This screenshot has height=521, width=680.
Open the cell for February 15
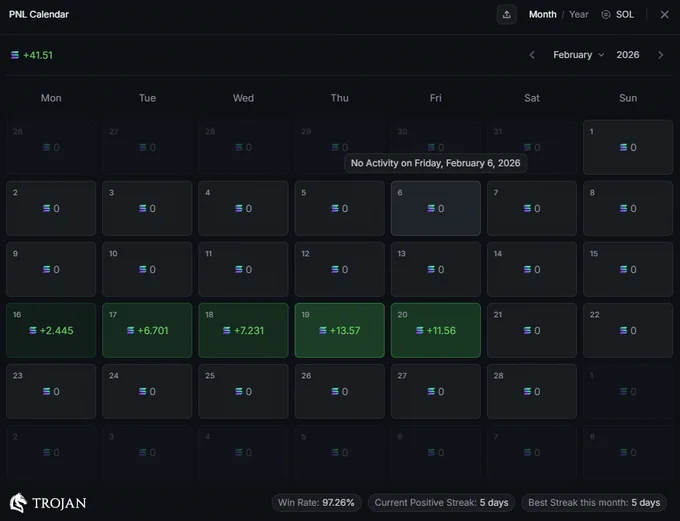(628, 269)
